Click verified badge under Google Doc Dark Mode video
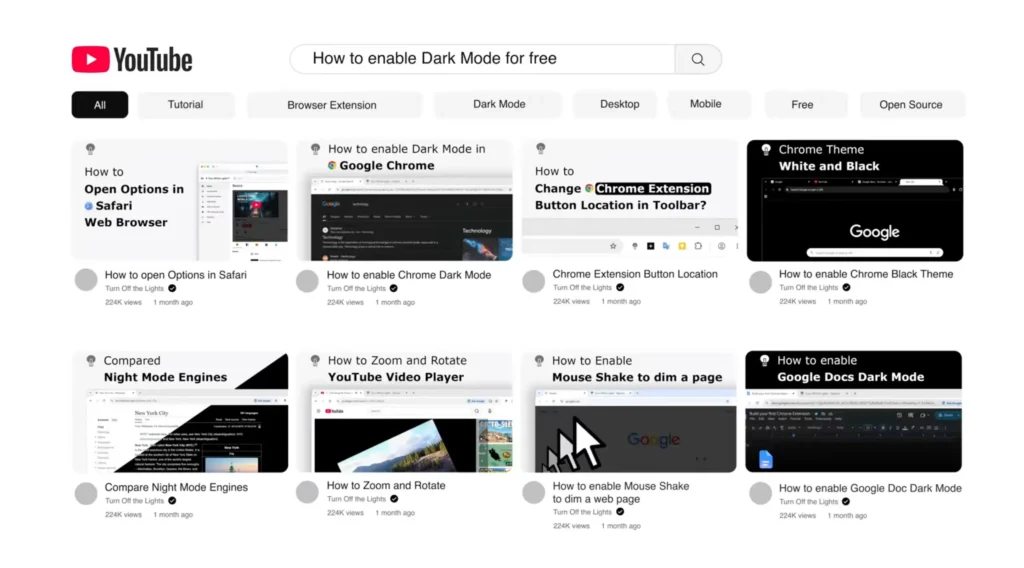 (x=846, y=502)
